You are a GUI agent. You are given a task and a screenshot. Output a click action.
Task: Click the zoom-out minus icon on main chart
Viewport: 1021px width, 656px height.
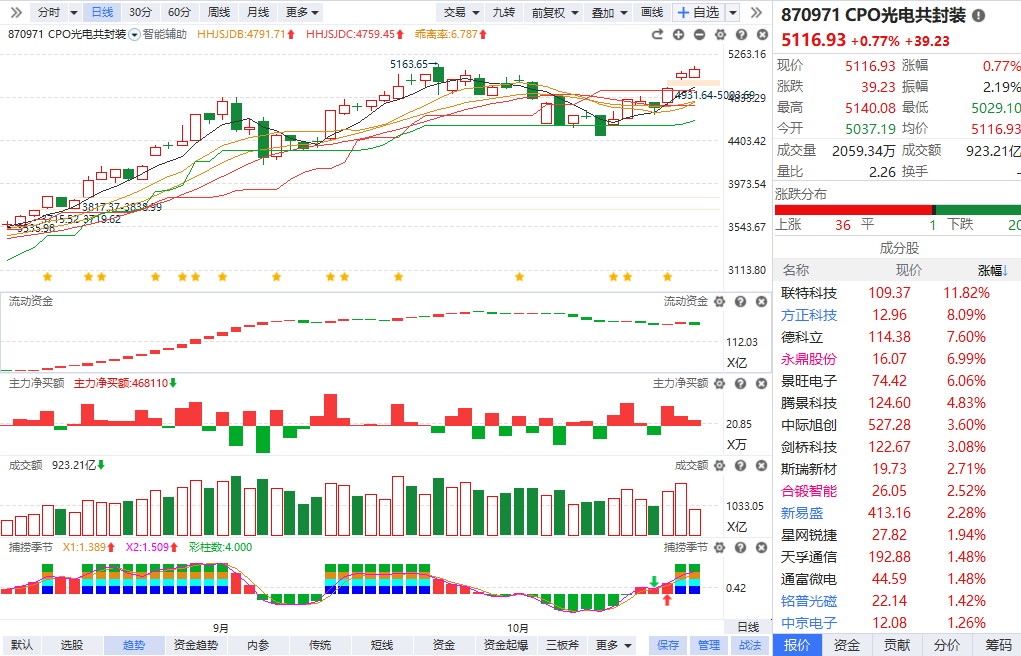click(x=699, y=34)
